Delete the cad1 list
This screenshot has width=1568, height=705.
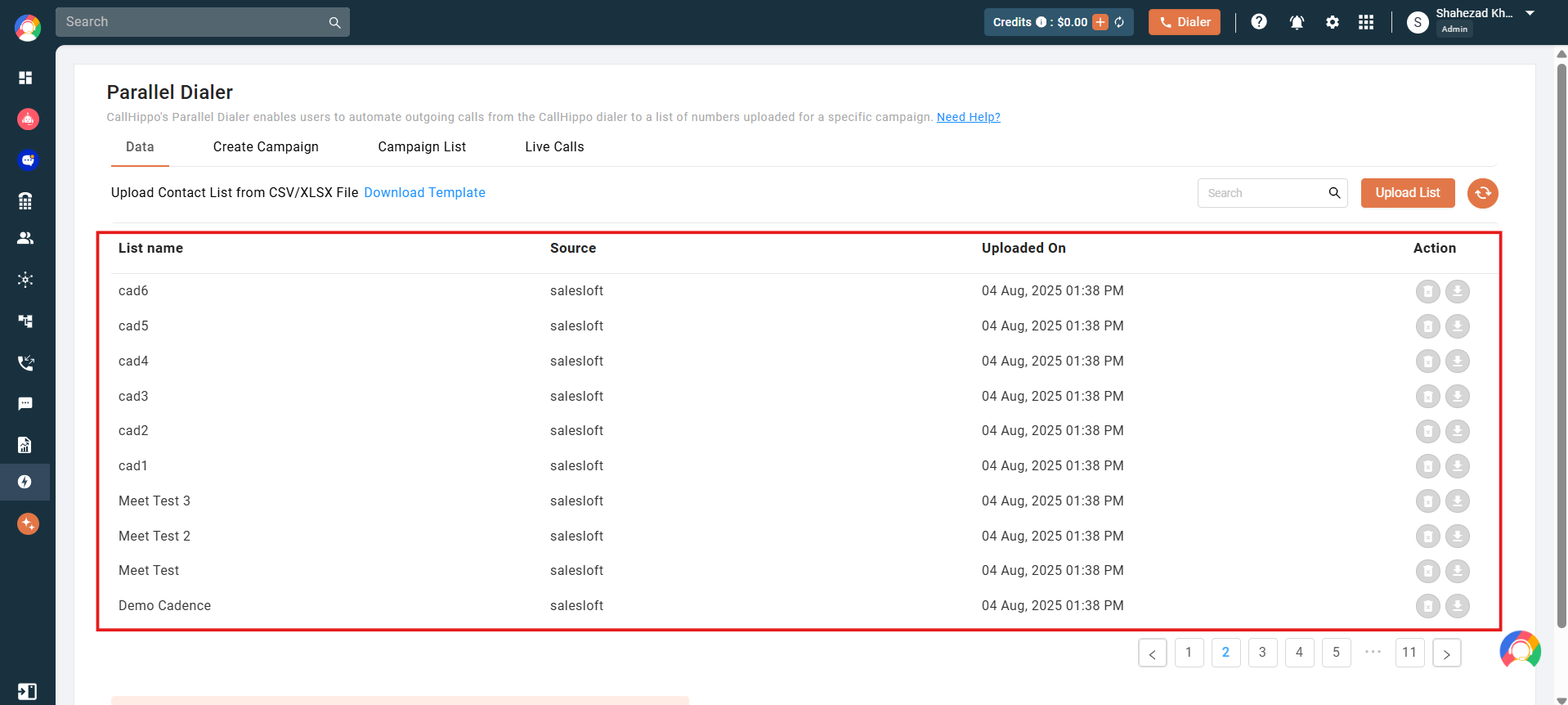(x=1428, y=466)
